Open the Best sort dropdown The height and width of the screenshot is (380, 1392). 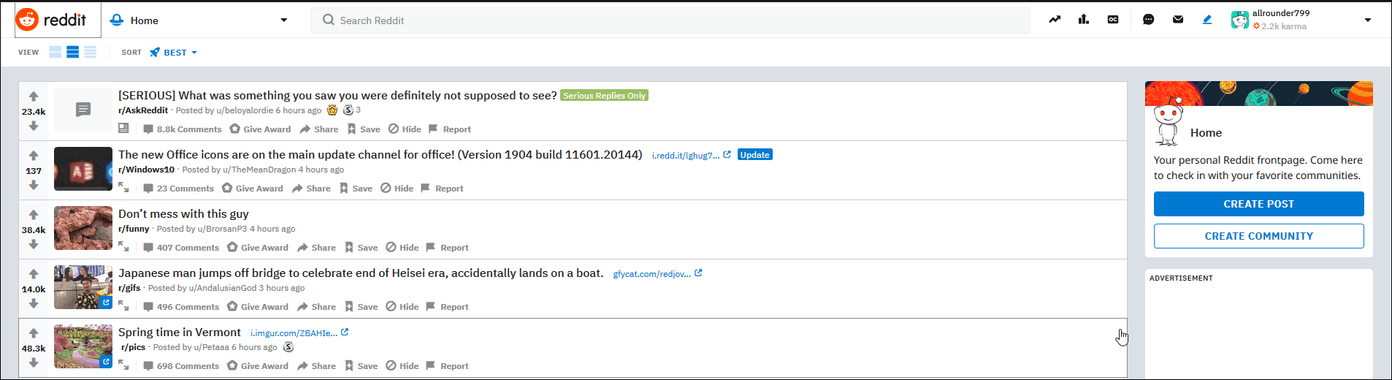174,52
